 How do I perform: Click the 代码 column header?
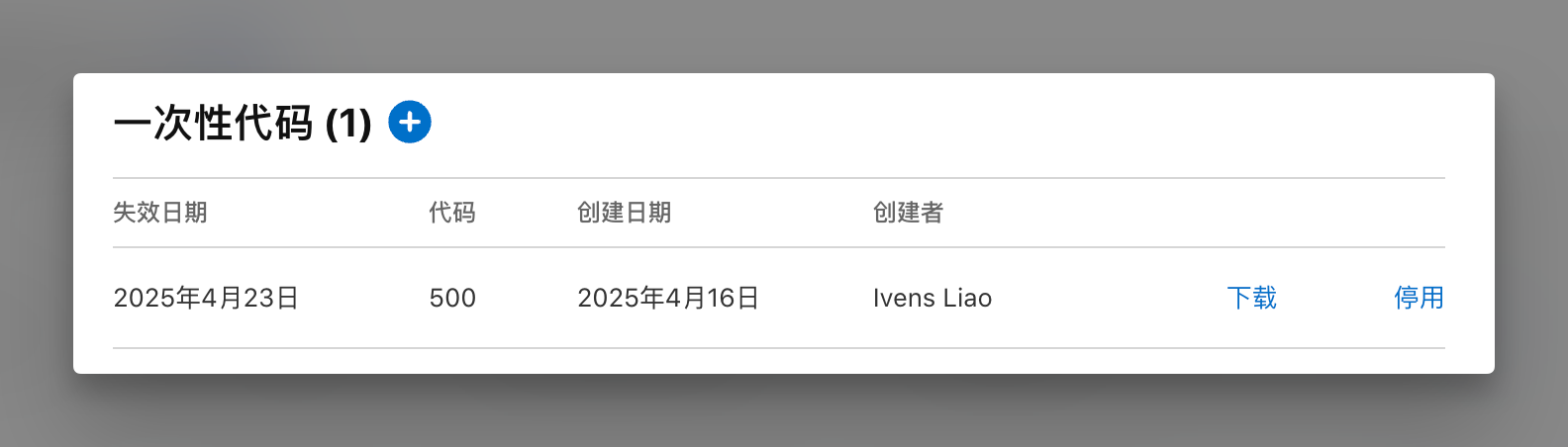(x=452, y=213)
